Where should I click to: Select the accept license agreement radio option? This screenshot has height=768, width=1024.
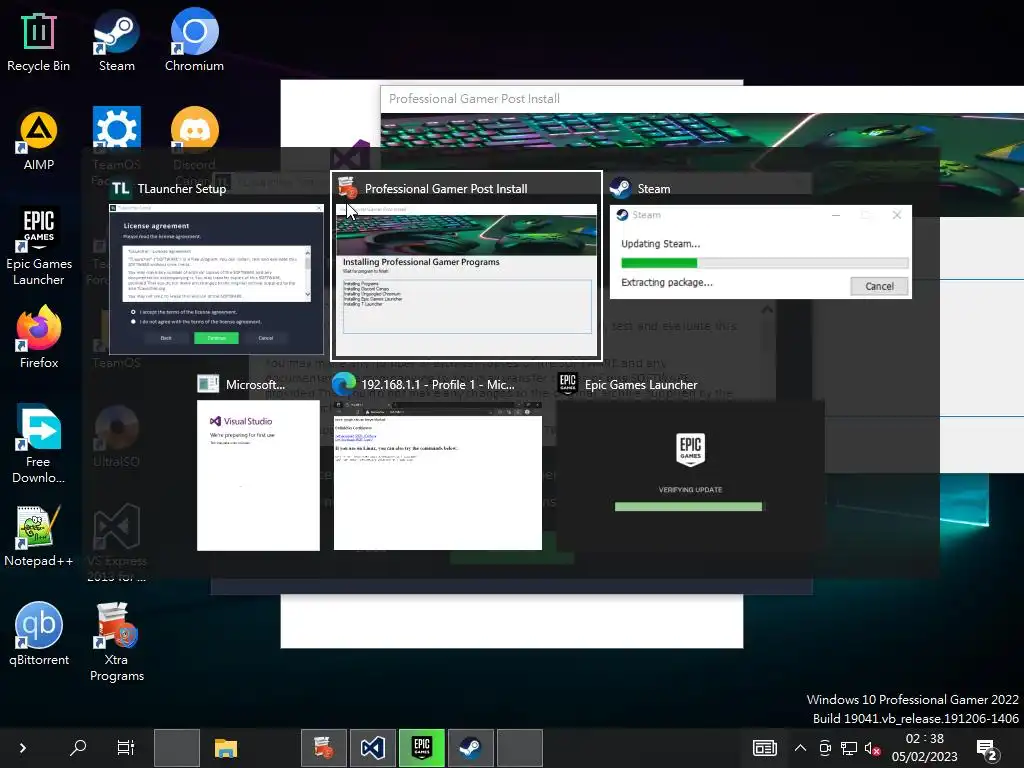(133, 312)
